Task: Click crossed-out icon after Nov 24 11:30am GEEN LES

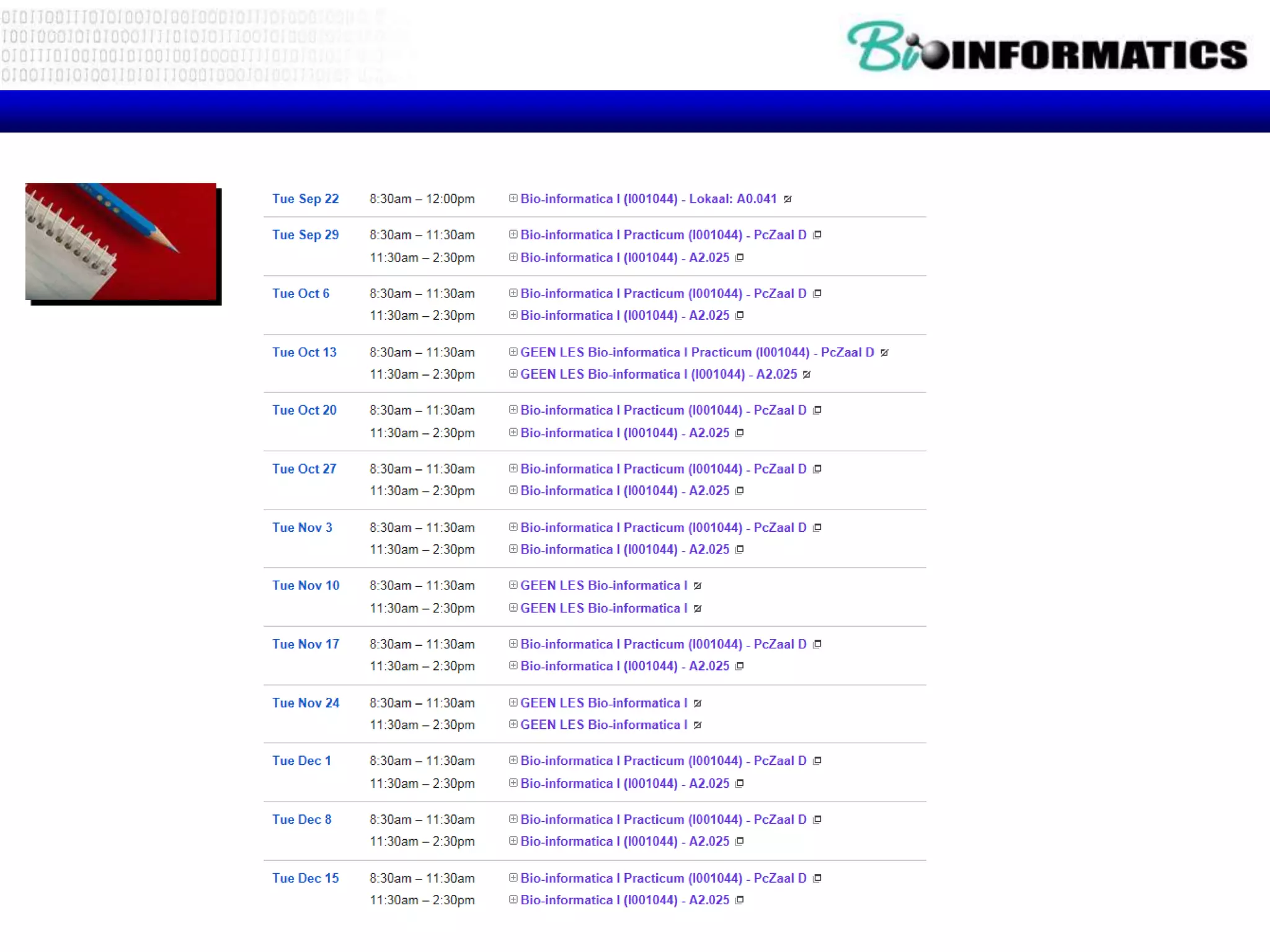Action: (x=698, y=725)
